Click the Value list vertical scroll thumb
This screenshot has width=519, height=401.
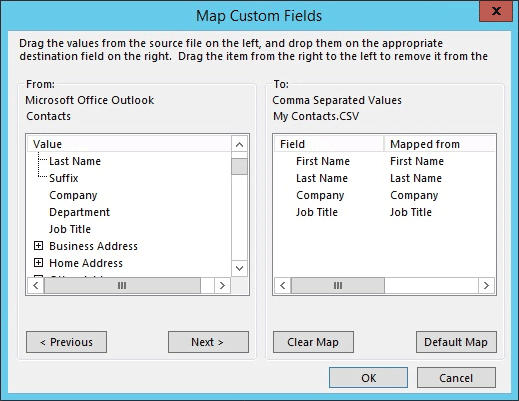(x=239, y=166)
